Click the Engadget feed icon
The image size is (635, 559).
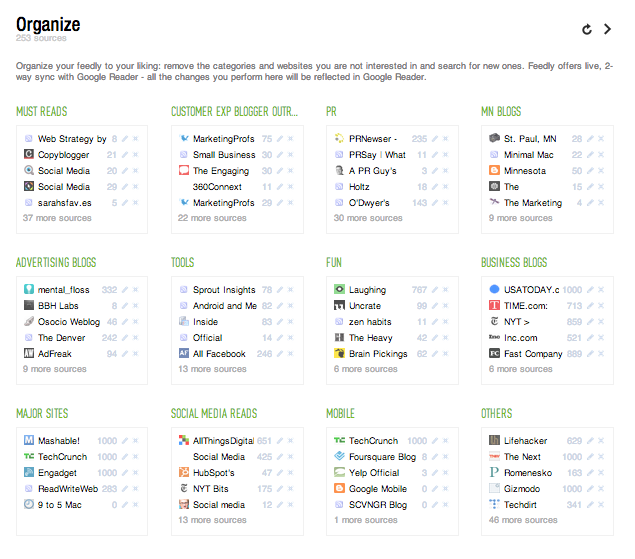pos(29,472)
